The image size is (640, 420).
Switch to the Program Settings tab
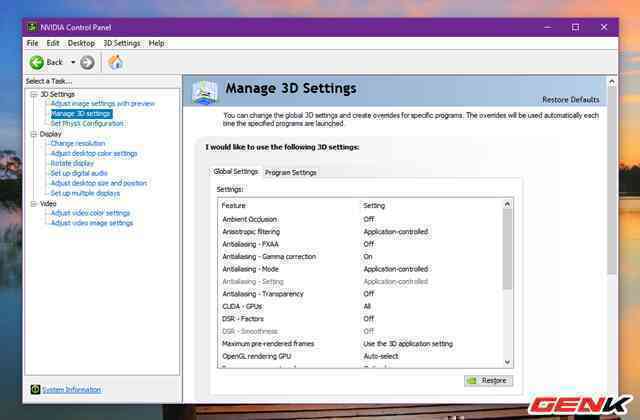291,173
